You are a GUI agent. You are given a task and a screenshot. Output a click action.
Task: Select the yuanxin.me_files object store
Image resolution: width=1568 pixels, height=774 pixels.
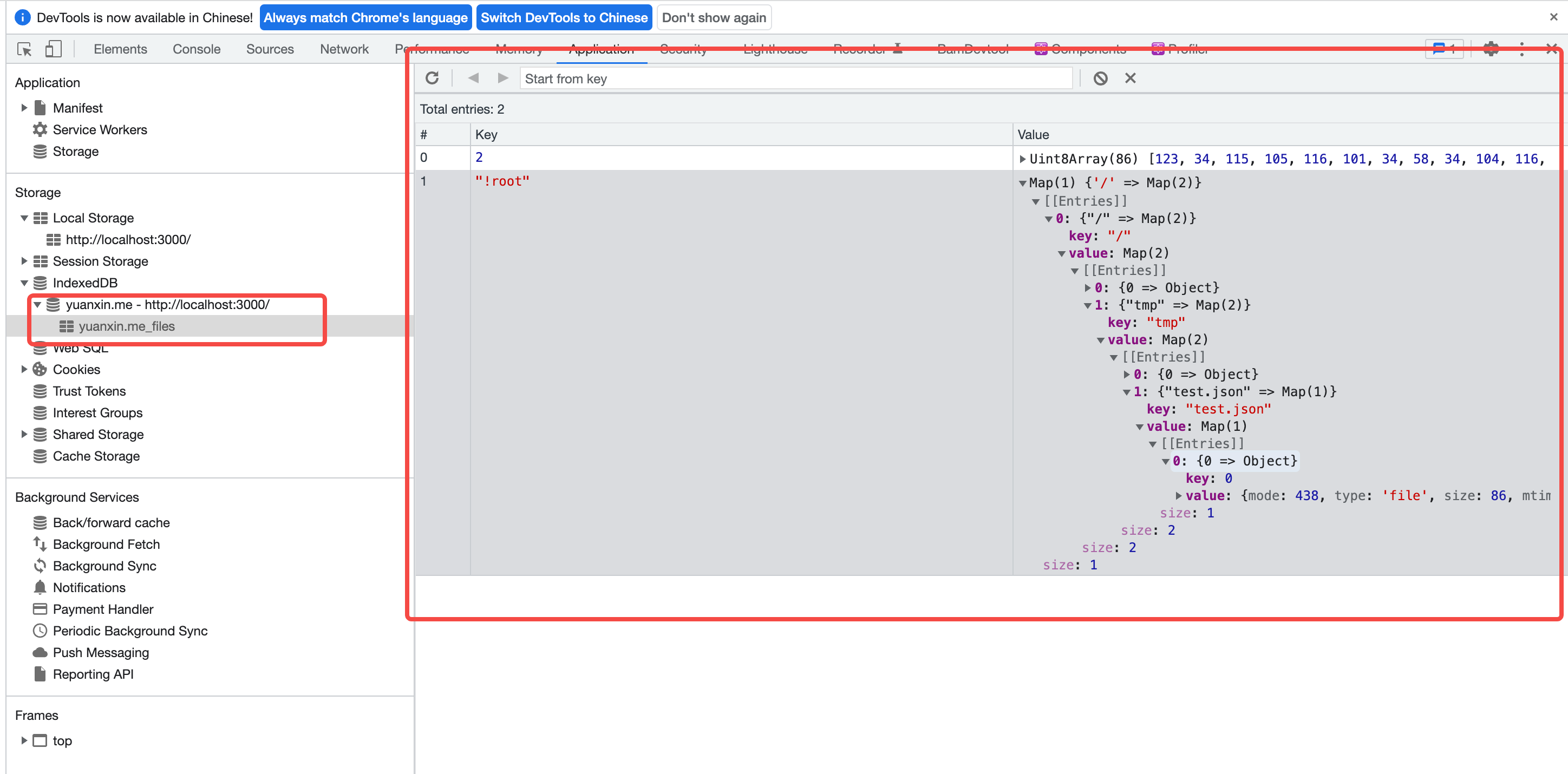pyautogui.click(x=126, y=326)
